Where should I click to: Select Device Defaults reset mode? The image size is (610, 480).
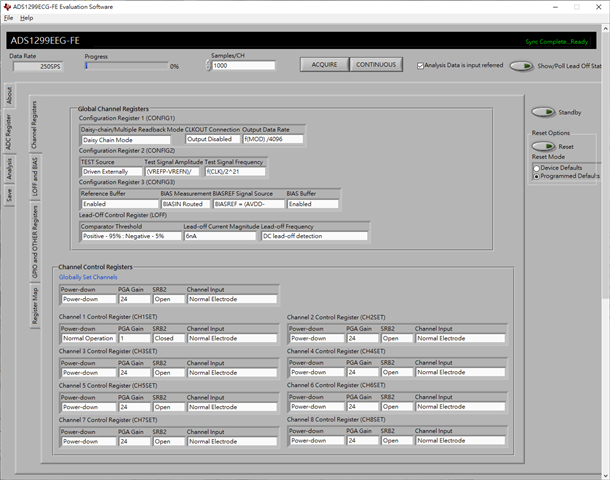536,168
